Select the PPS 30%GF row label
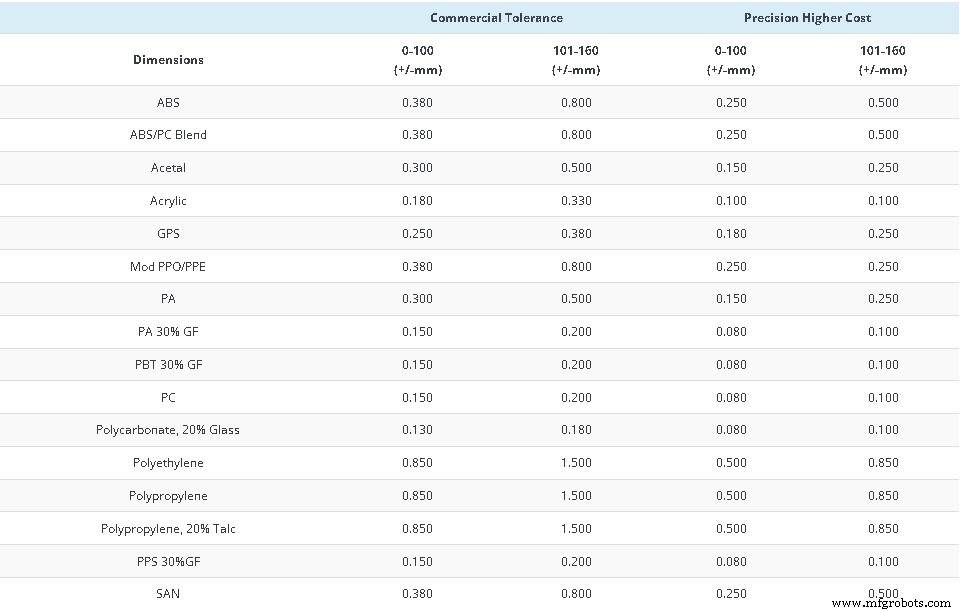Image resolution: width=961 pixels, height=613 pixels. [x=168, y=561]
